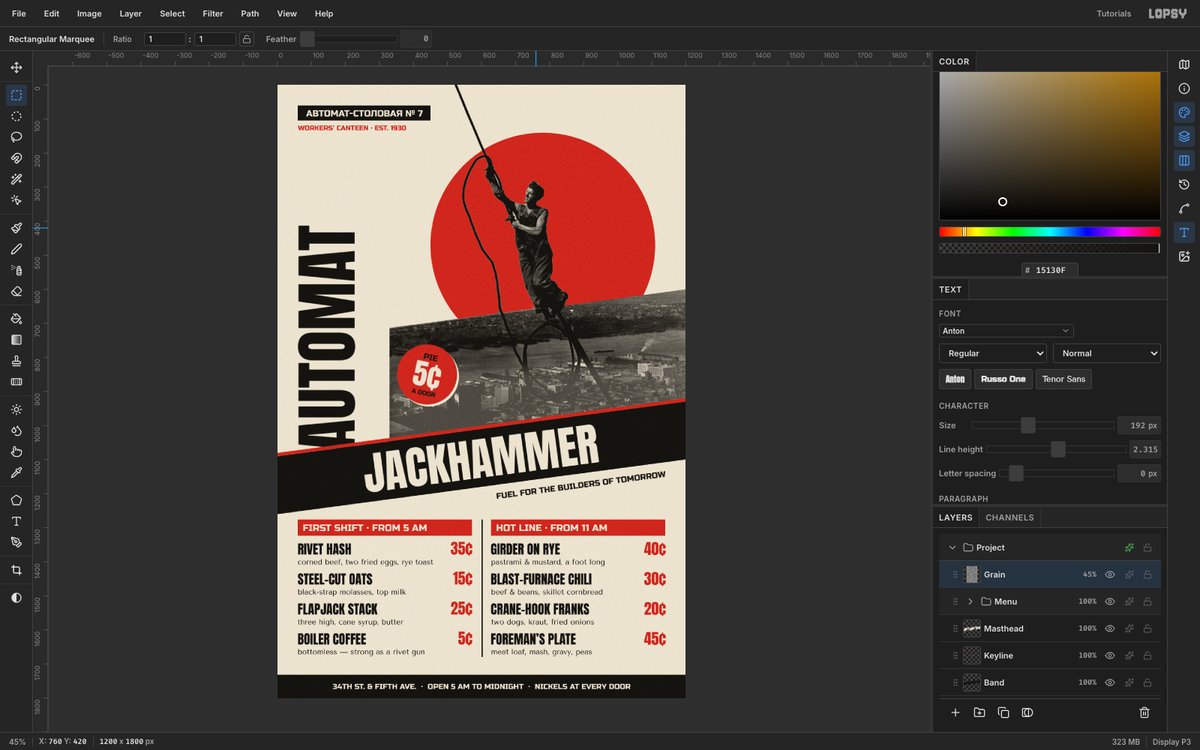
Task: Create a new layer group folder
Action: point(979,712)
